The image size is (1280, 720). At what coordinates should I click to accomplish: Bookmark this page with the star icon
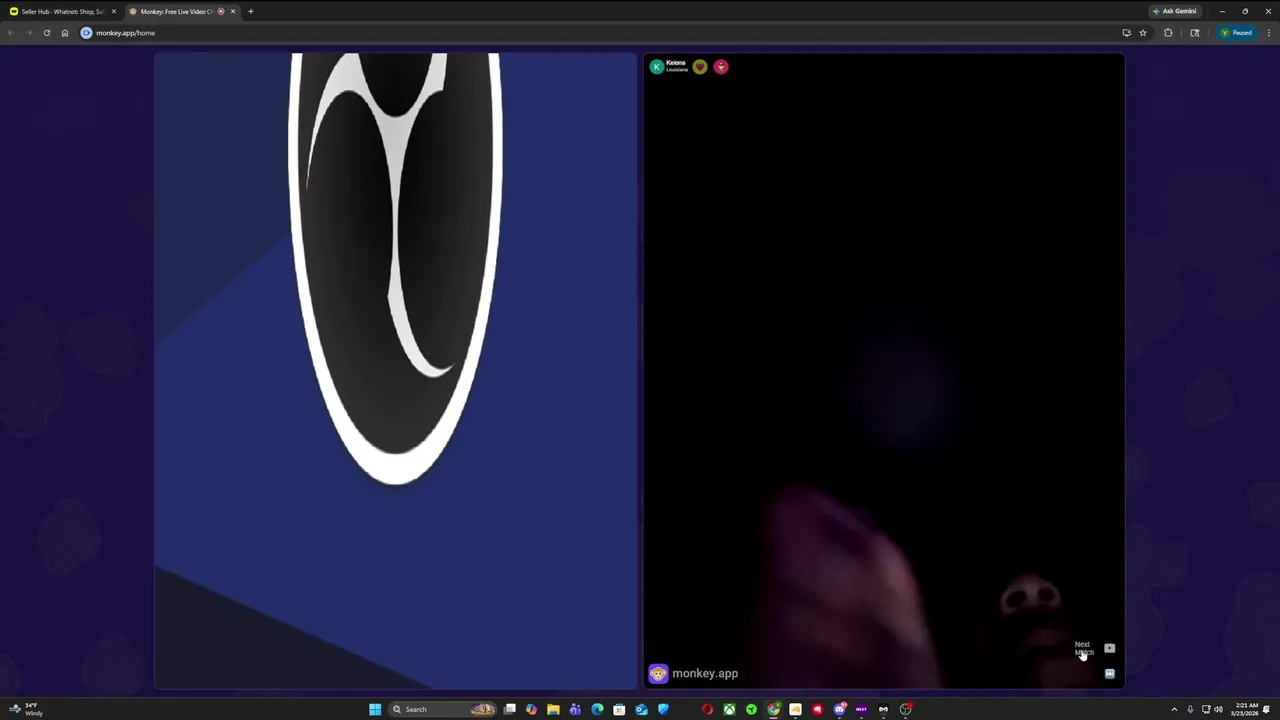(1143, 33)
